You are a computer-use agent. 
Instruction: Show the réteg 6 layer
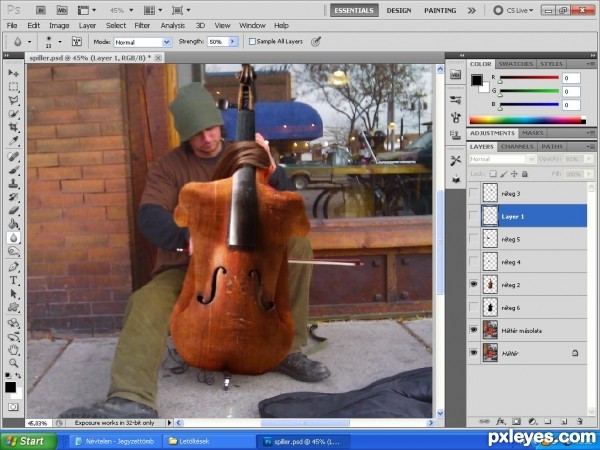[474, 308]
